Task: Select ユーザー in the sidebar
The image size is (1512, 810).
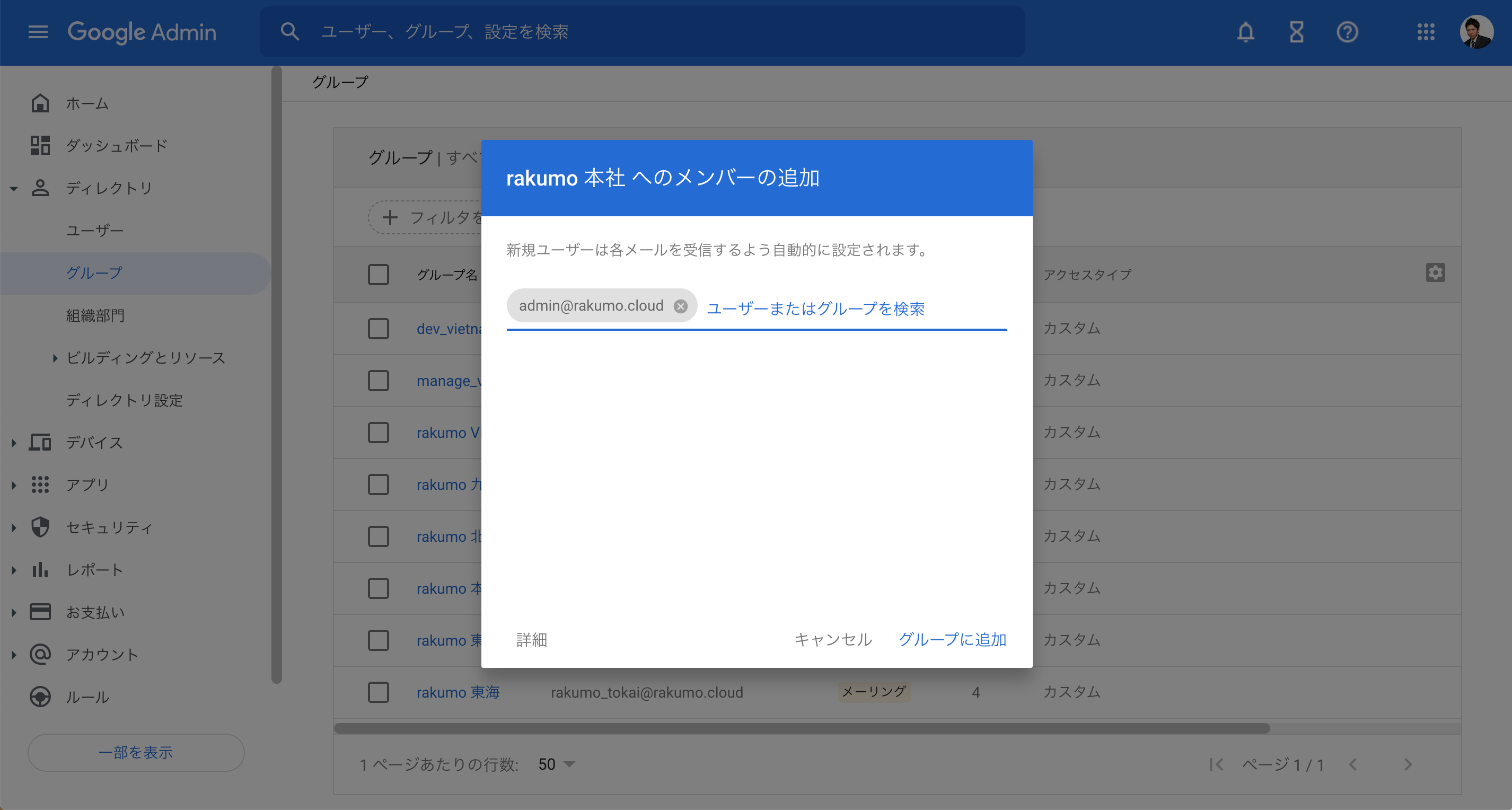Action: click(94, 230)
